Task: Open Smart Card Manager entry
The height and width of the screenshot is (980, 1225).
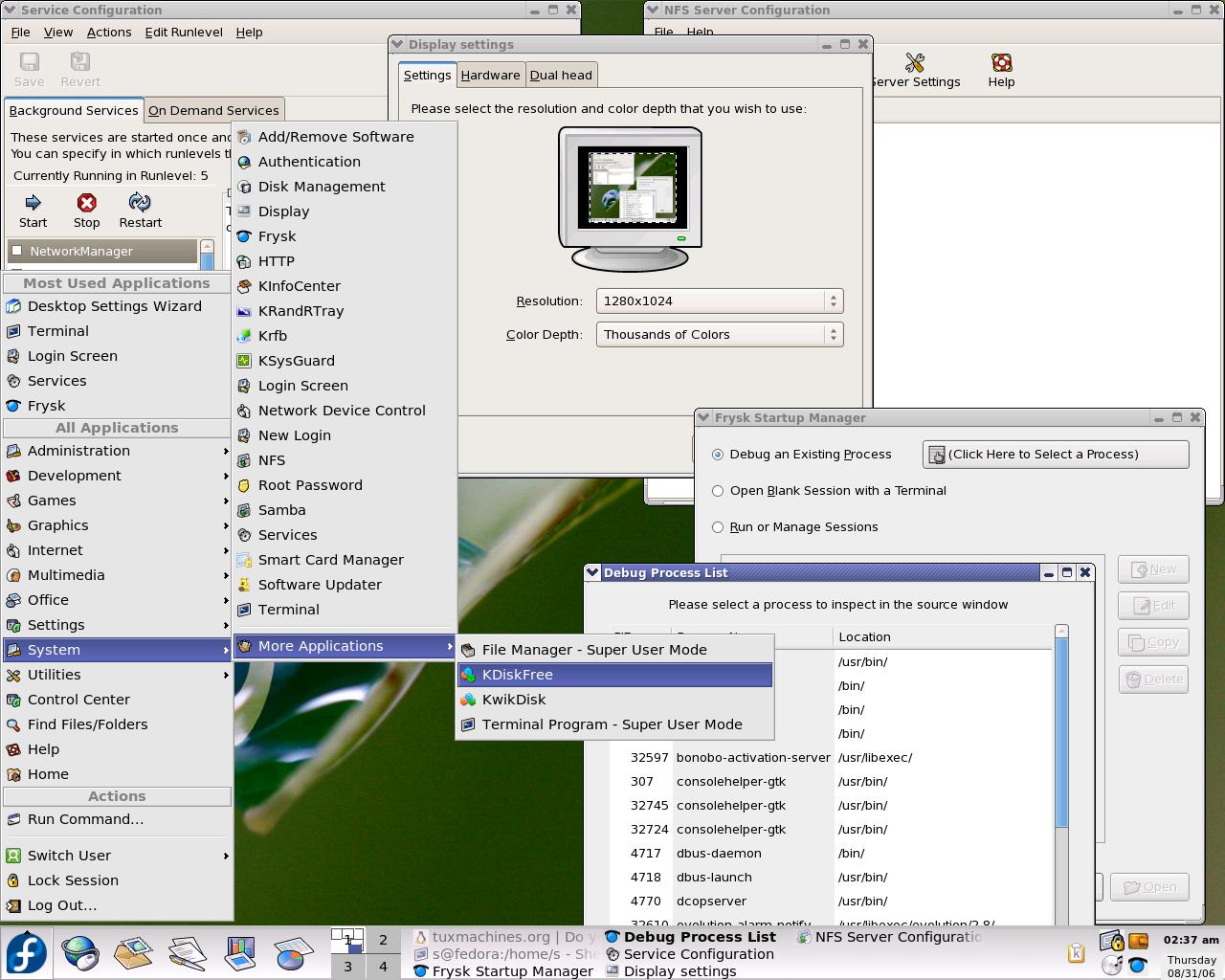Action: (345, 560)
